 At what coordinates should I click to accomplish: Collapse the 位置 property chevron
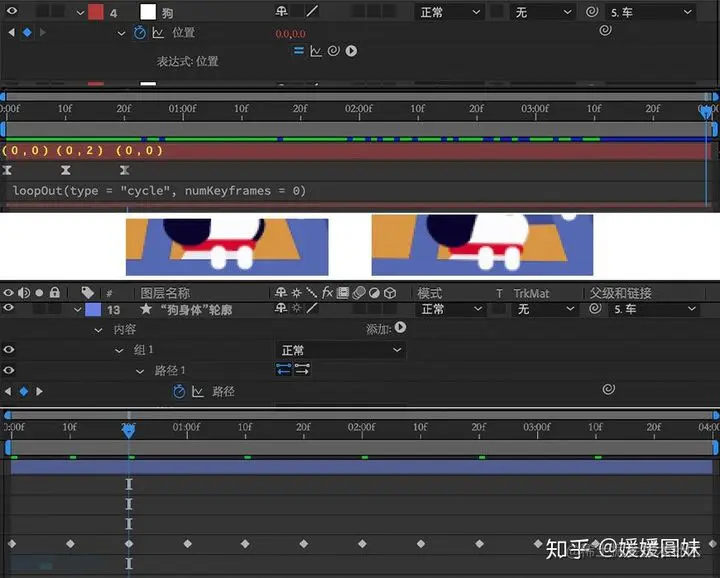click(x=121, y=34)
